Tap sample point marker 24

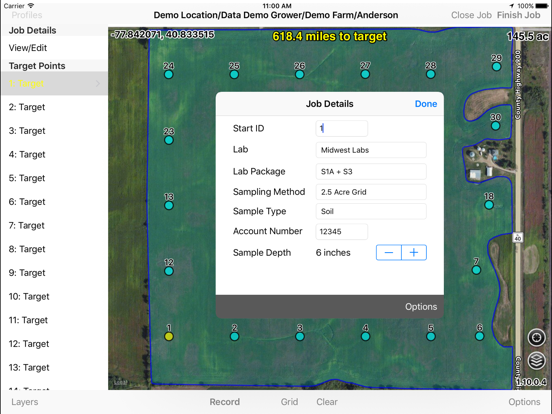pos(169,74)
